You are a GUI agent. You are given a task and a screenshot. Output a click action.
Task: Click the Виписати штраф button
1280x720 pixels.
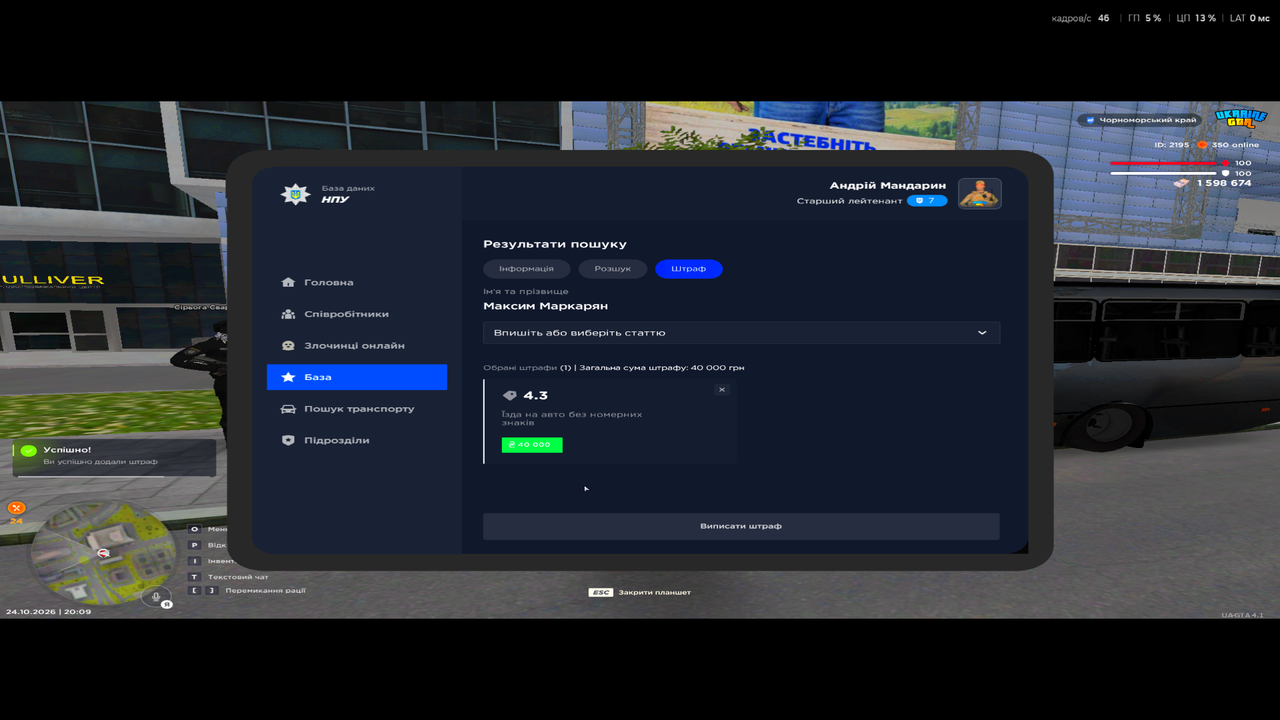[741, 526]
